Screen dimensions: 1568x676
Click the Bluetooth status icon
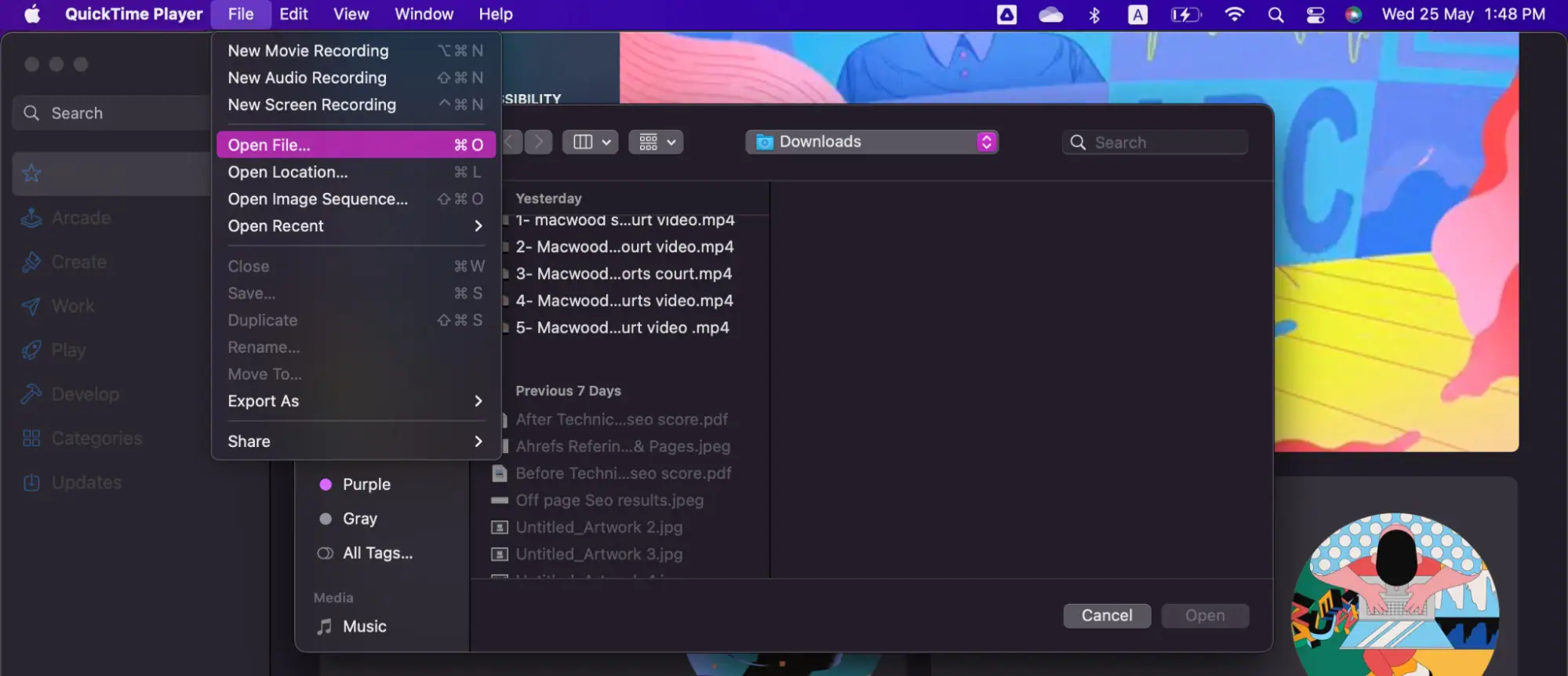1094,15
